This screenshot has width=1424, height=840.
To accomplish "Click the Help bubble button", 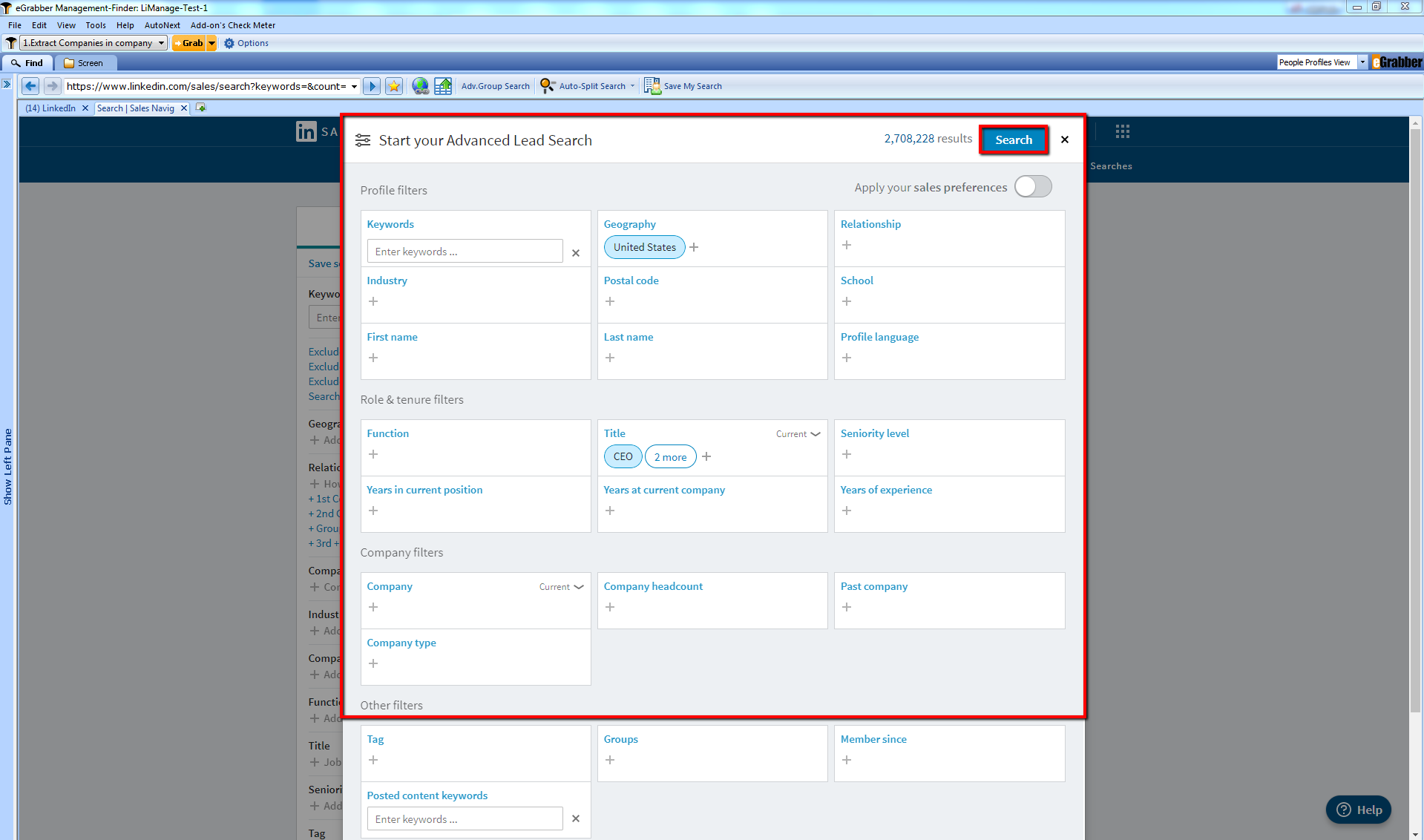I will (1359, 810).
